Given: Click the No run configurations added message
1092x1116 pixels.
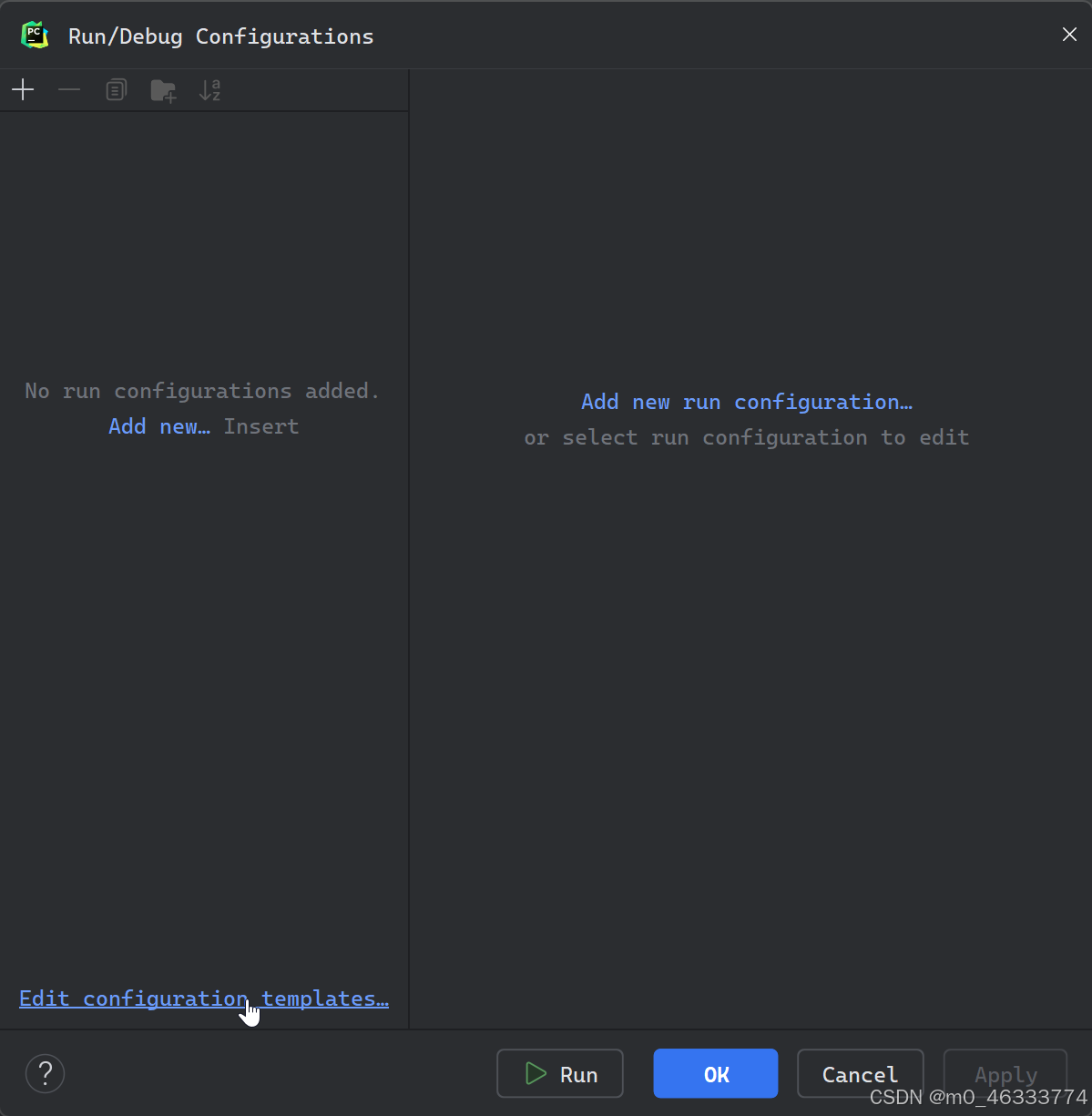Looking at the screenshot, I should click(201, 390).
